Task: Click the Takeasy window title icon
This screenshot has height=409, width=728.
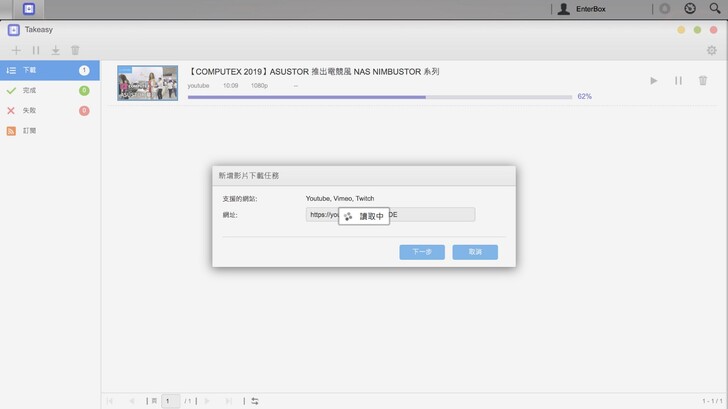Action: click(13, 30)
